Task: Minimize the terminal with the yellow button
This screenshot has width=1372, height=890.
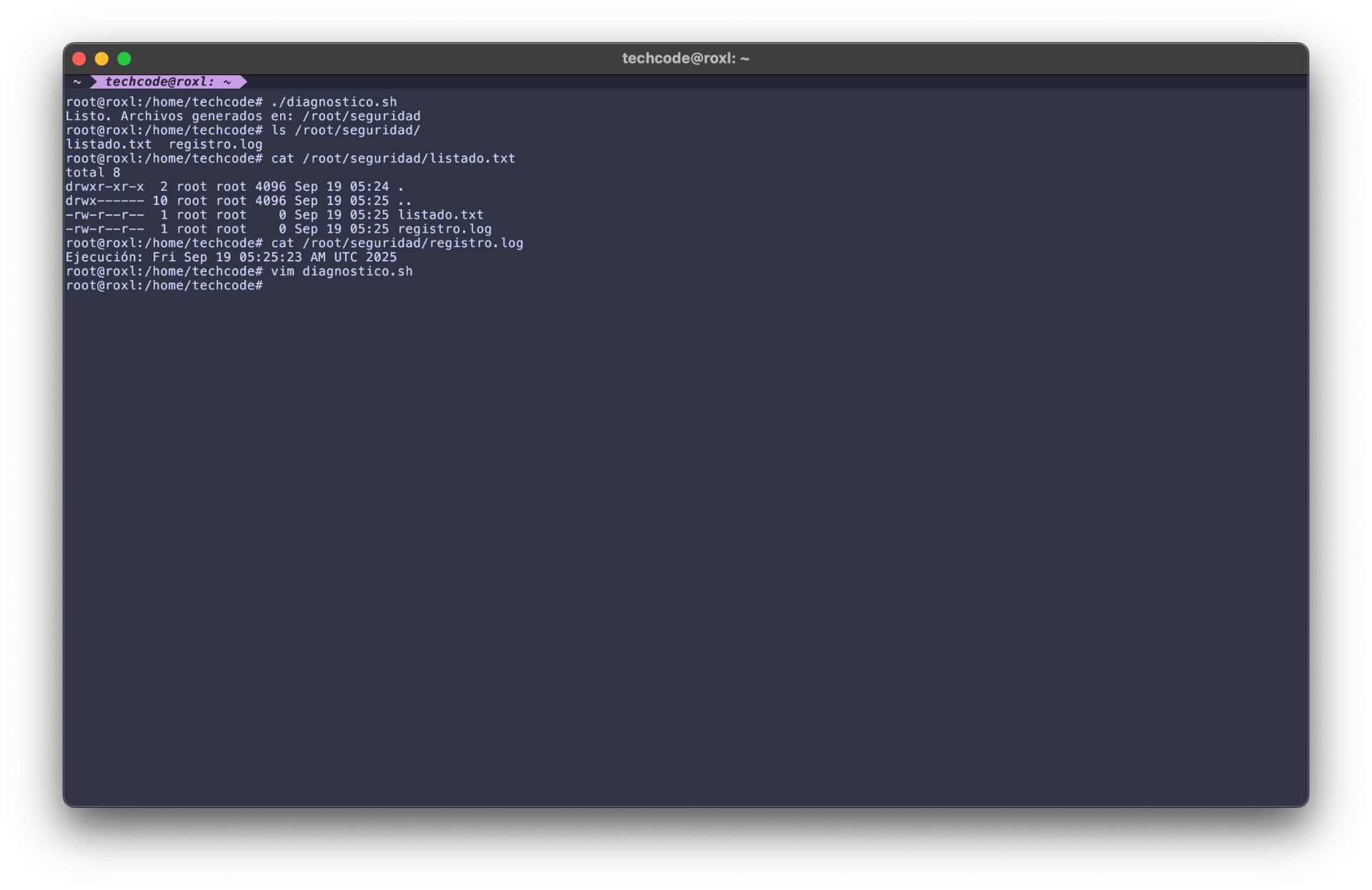Action: tap(101, 59)
